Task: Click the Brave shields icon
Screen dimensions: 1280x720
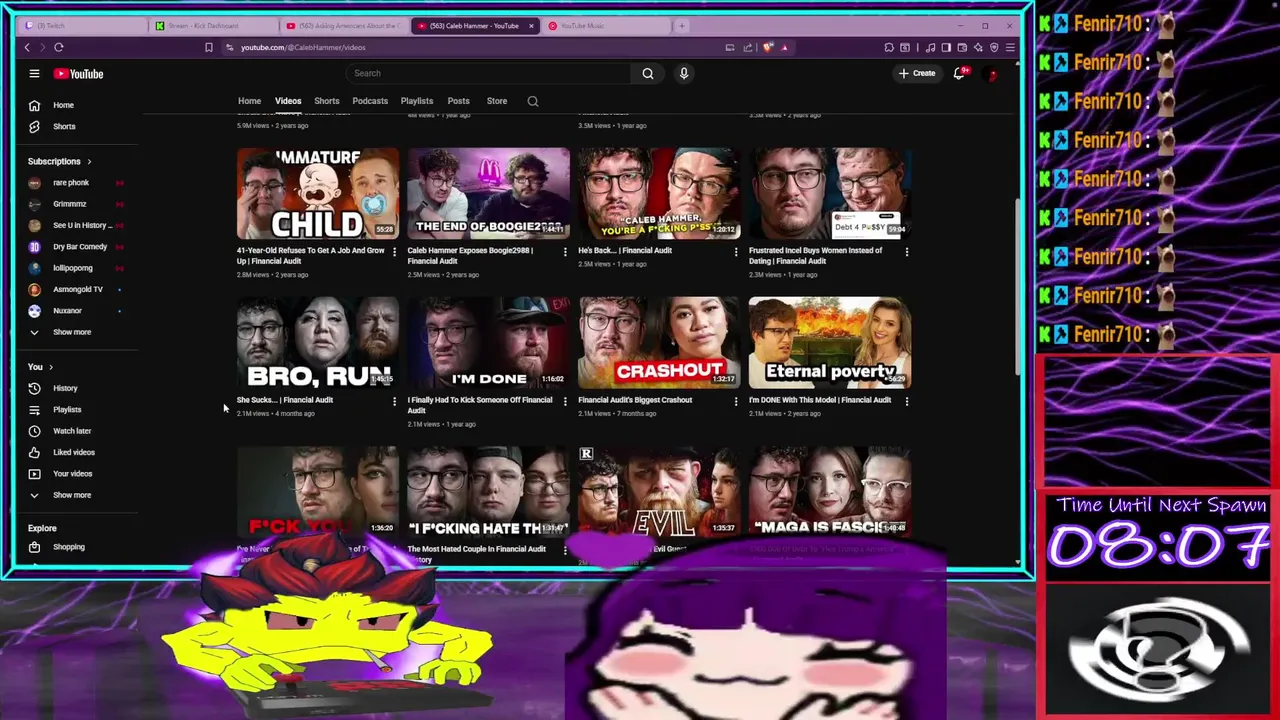Action: pyautogui.click(x=768, y=47)
